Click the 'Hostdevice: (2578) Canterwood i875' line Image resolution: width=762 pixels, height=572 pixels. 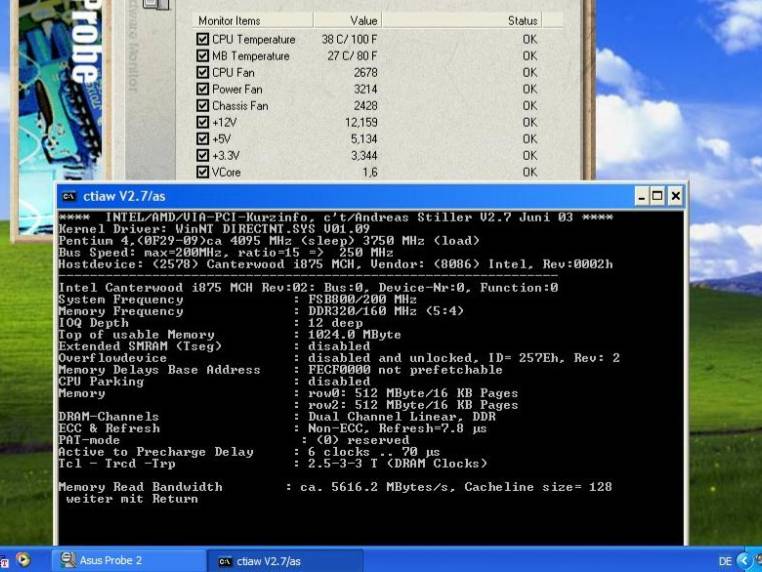(x=335, y=264)
